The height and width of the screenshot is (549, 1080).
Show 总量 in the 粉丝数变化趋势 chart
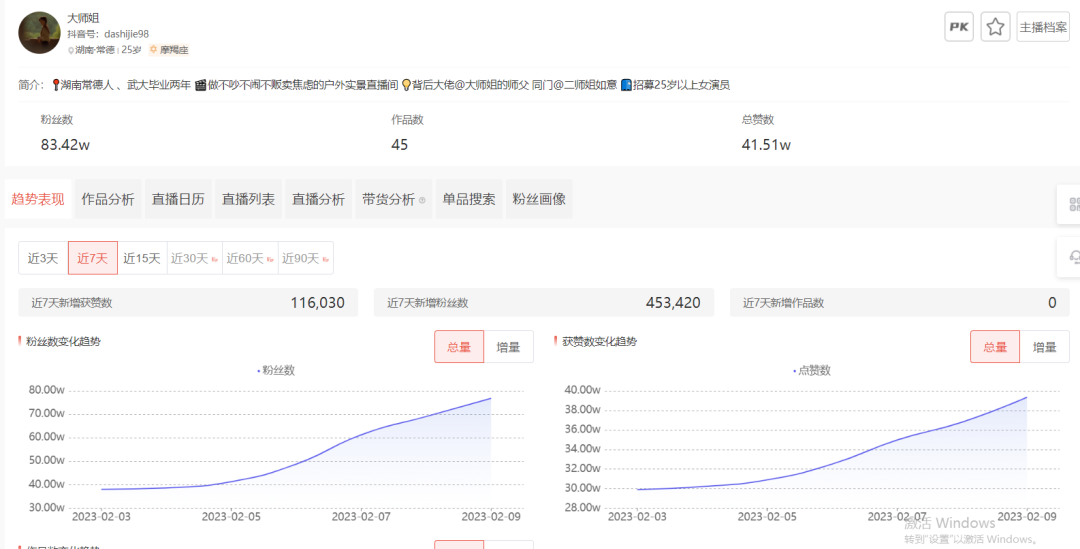[459, 346]
